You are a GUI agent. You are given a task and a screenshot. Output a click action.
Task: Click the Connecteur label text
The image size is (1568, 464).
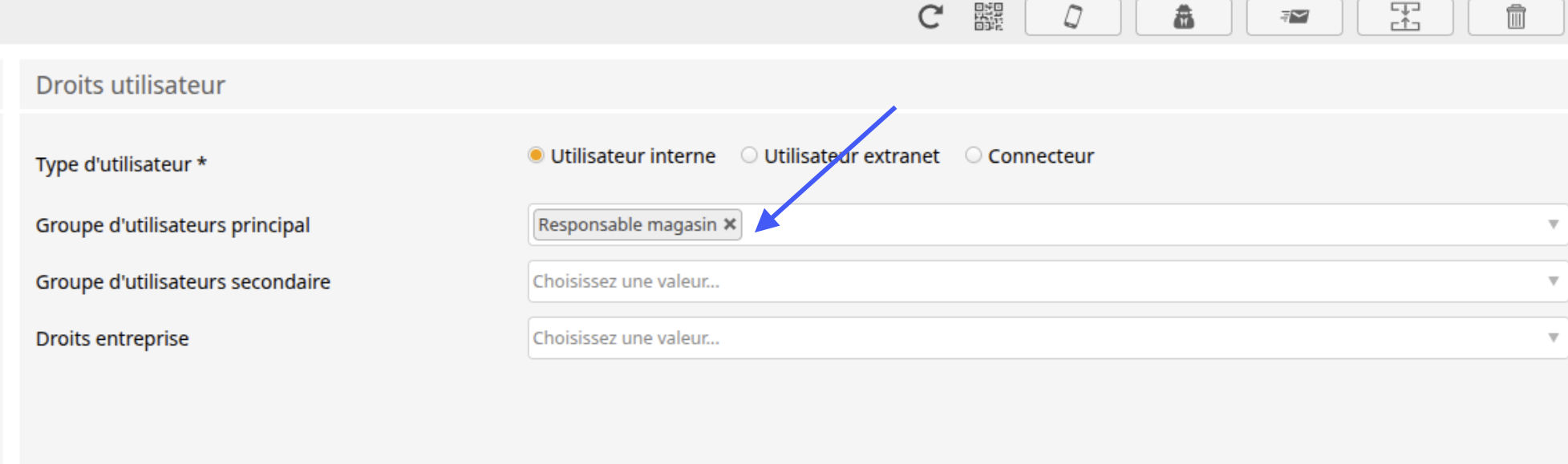pyautogui.click(x=1041, y=156)
